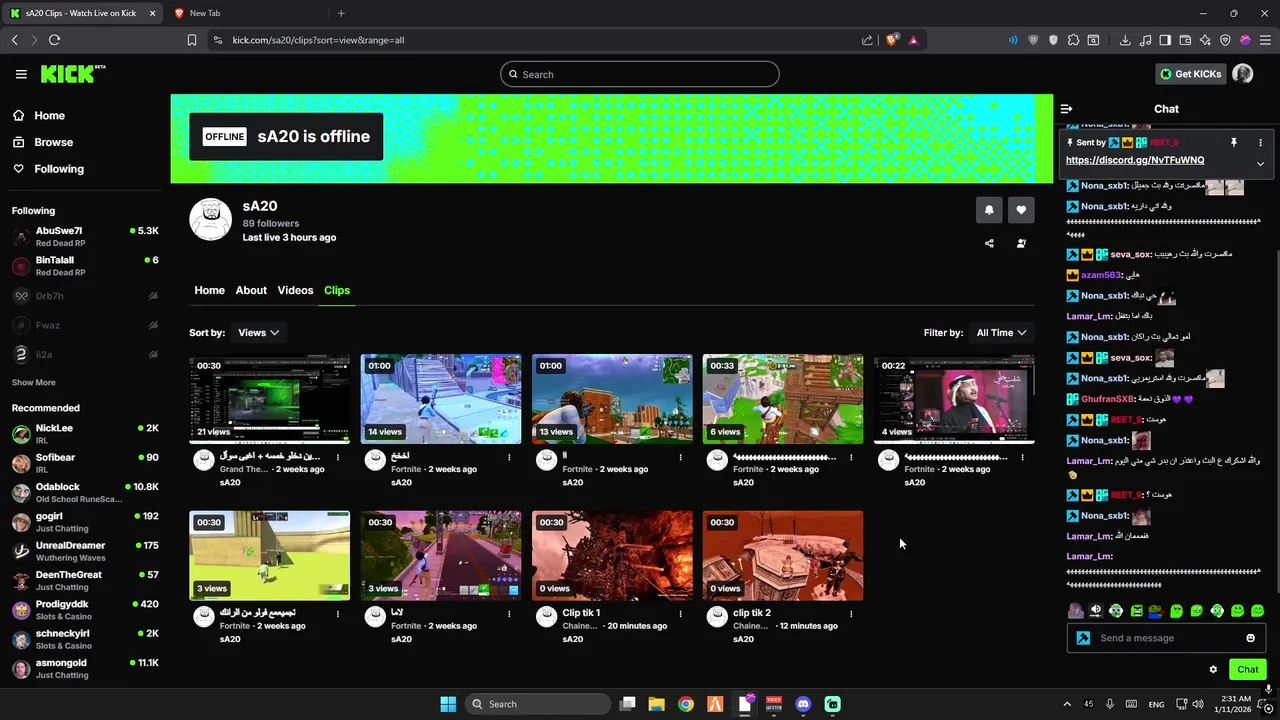Image resolution: width=1280 pixels, height=720 pixels.
Task: Expand Show More in Following list
Action: point(34,383)
